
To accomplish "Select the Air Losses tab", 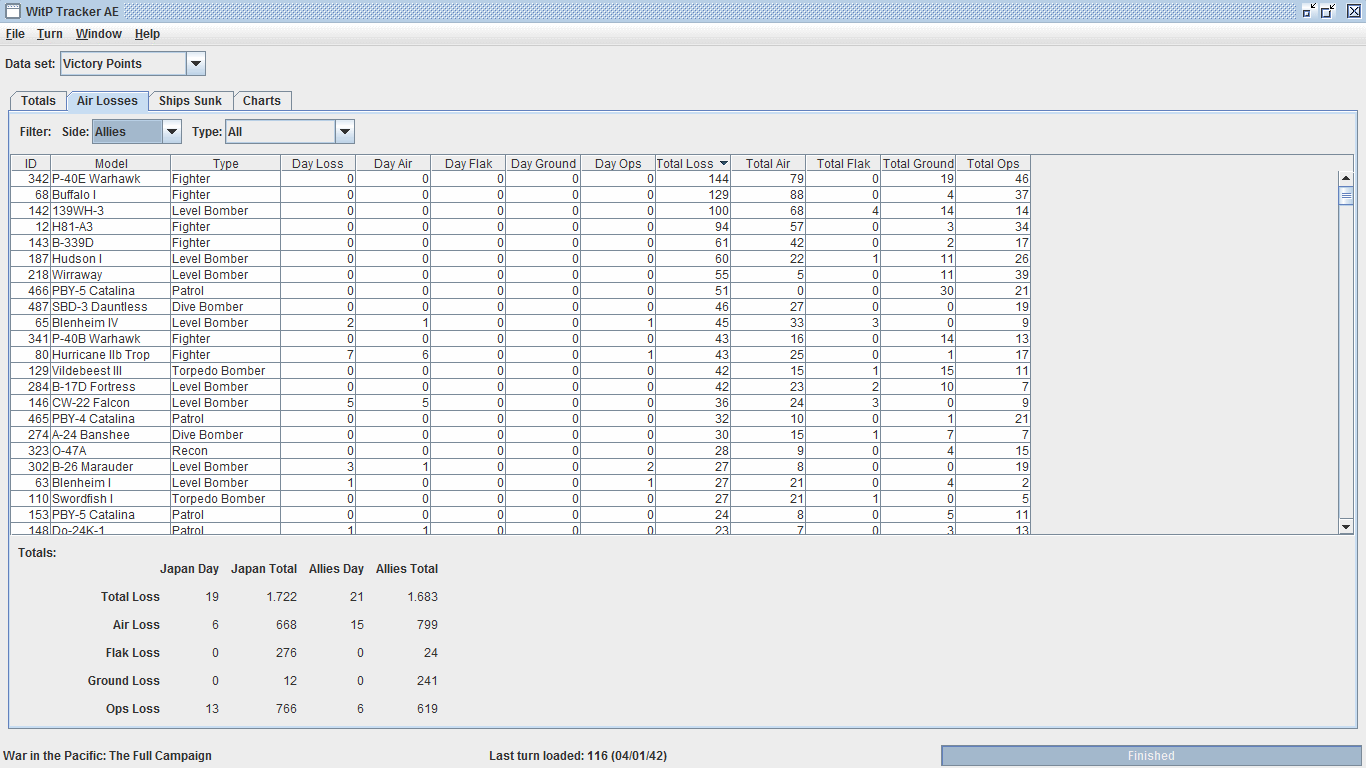I will pos(108,101).
